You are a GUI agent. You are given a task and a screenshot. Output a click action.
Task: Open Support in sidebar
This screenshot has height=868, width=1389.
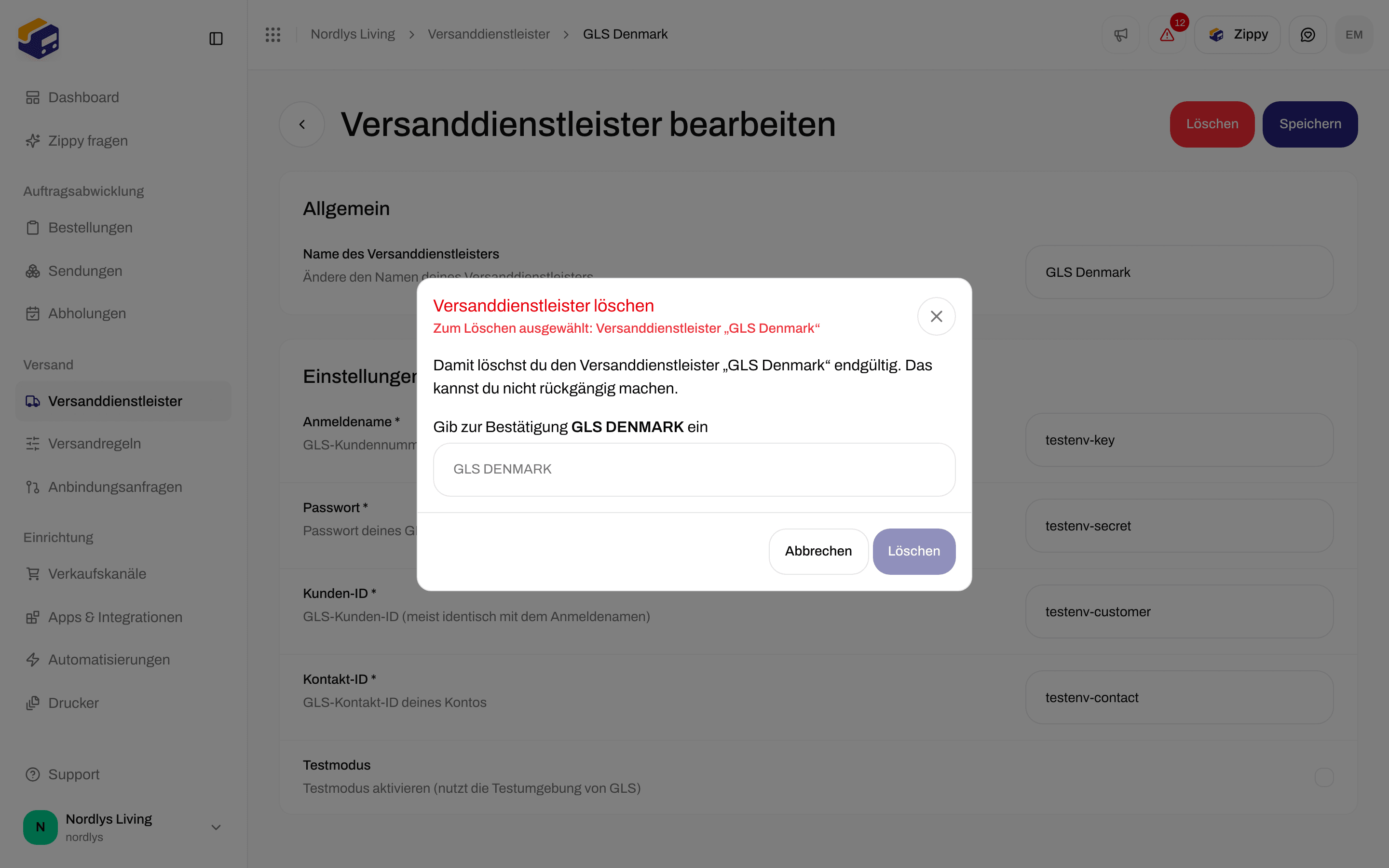tap(123, 774)
